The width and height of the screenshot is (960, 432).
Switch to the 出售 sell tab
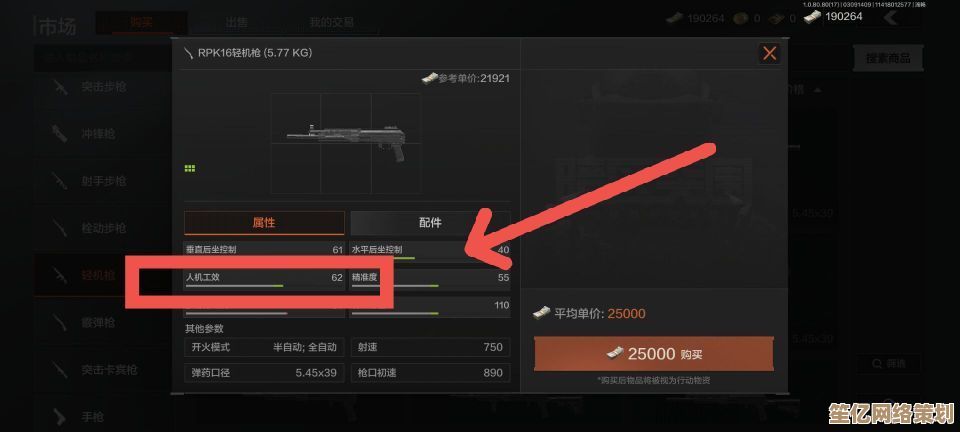pos(237,23)
